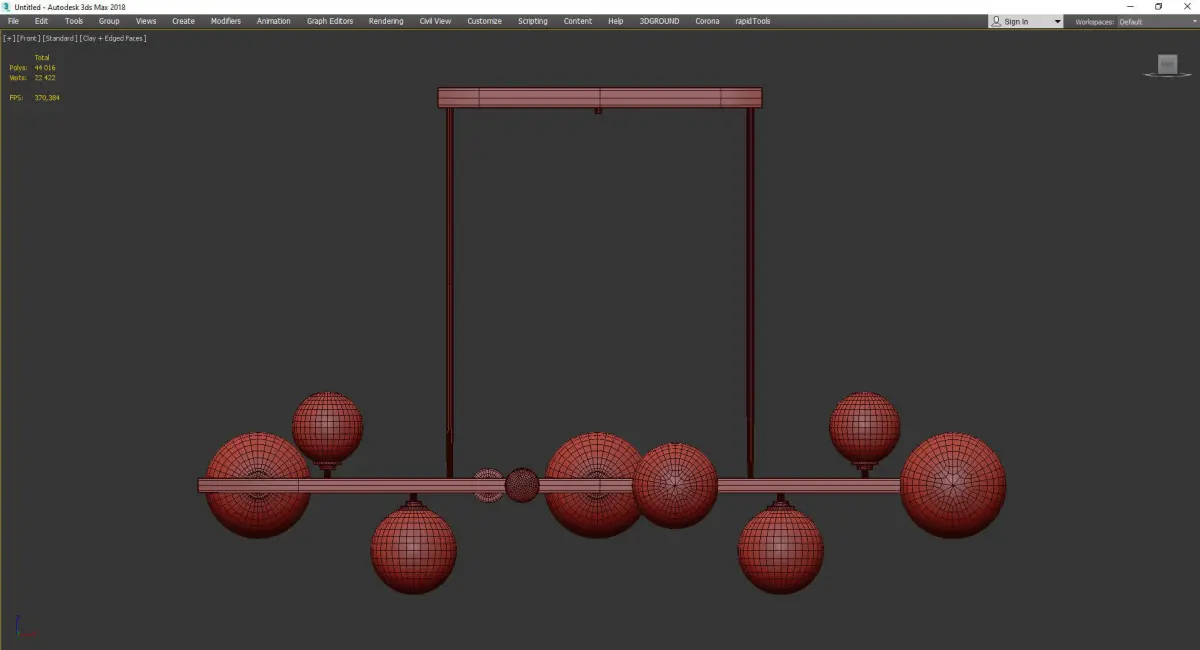Open the Animation menu
This screenshot has width=1200, height=650.
click(x=274, y=21)
